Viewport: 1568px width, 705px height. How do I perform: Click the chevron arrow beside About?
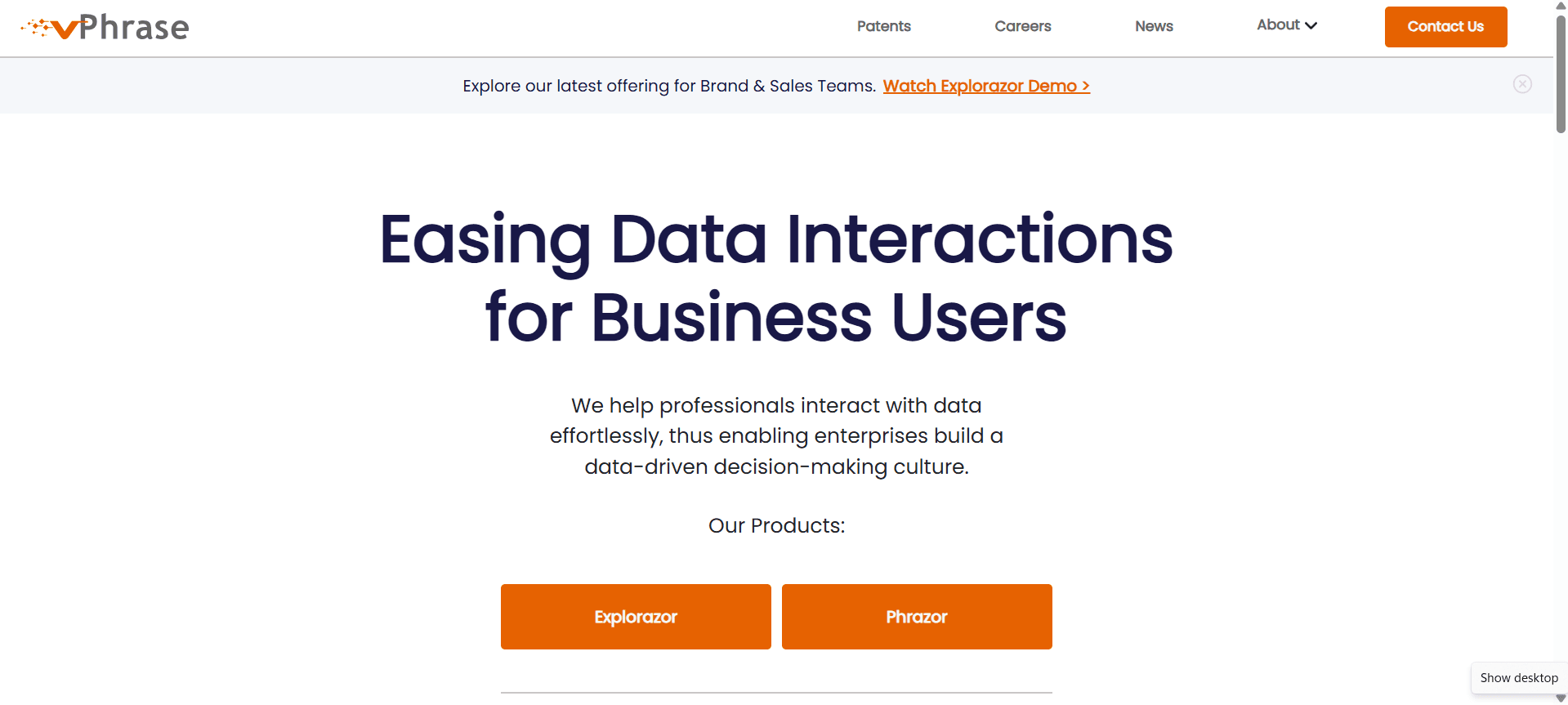pos(1311,26)
